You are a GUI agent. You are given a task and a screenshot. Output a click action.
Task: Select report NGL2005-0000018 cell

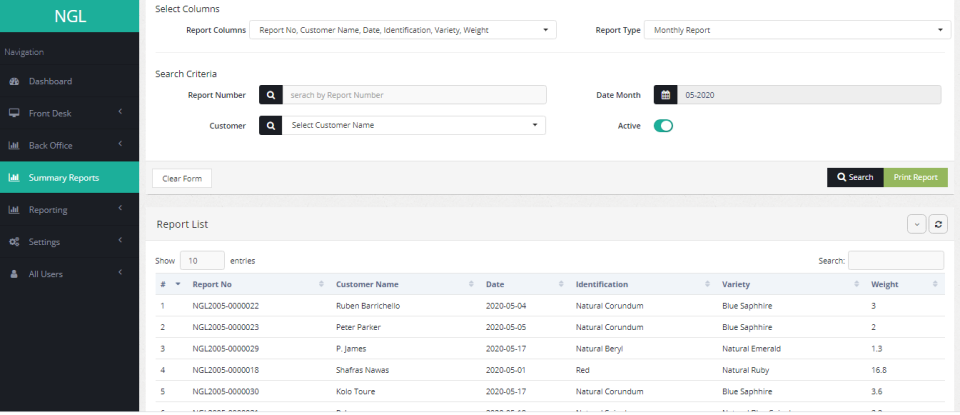pyautogui.click(x=225, y=370)
